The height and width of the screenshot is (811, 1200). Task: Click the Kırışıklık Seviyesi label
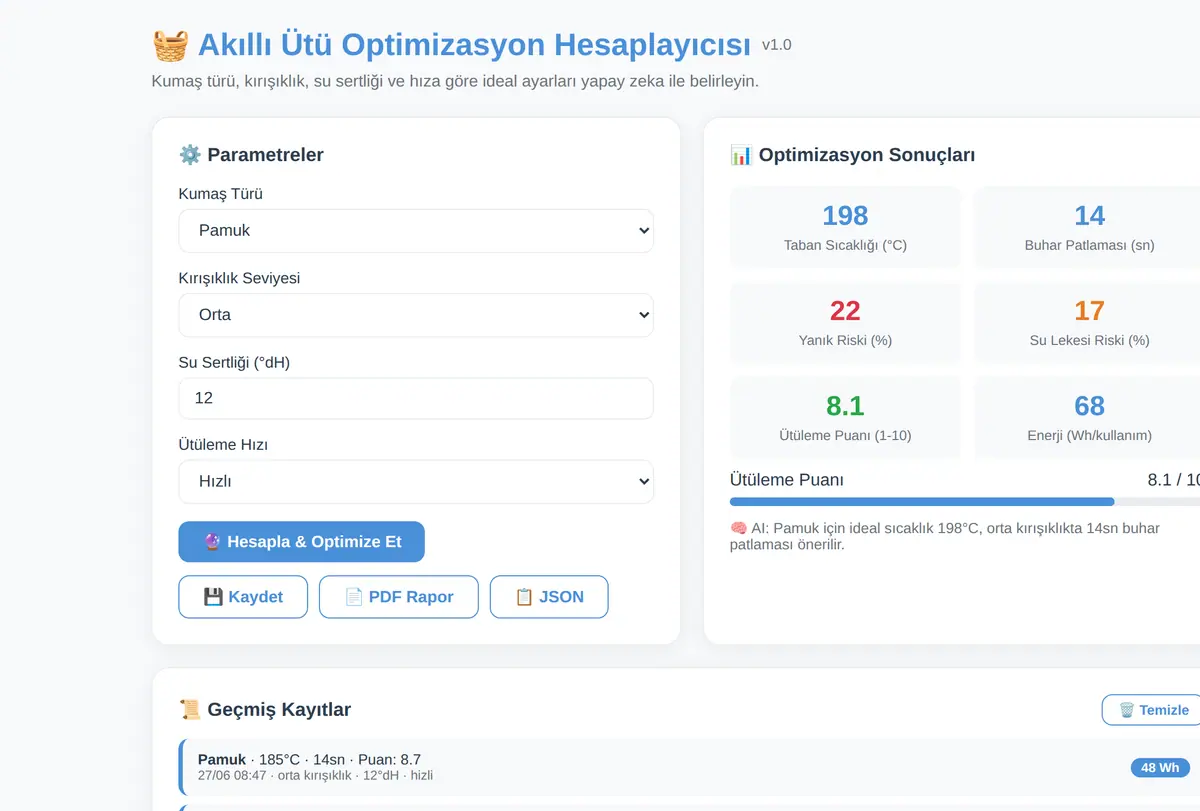point(239,278)
